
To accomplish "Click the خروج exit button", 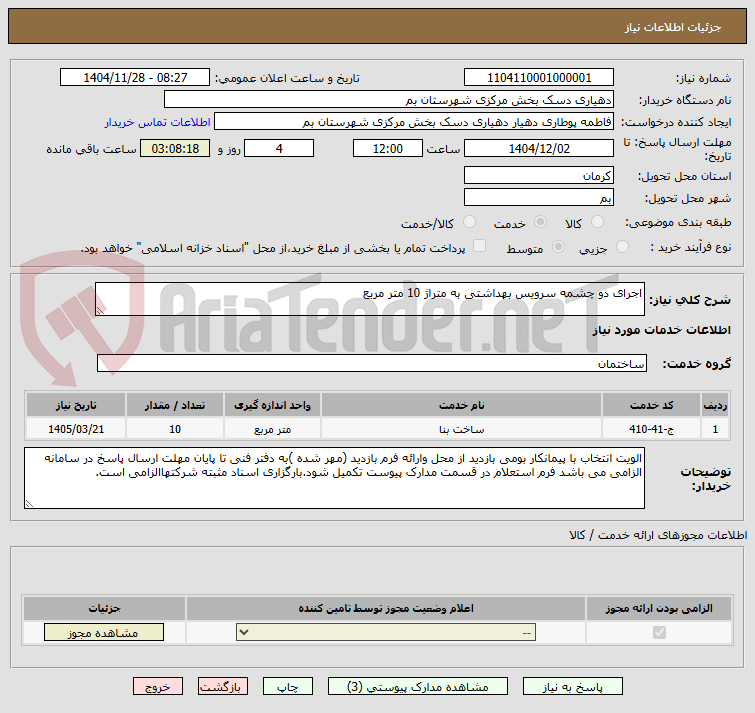I will point(158,687).
